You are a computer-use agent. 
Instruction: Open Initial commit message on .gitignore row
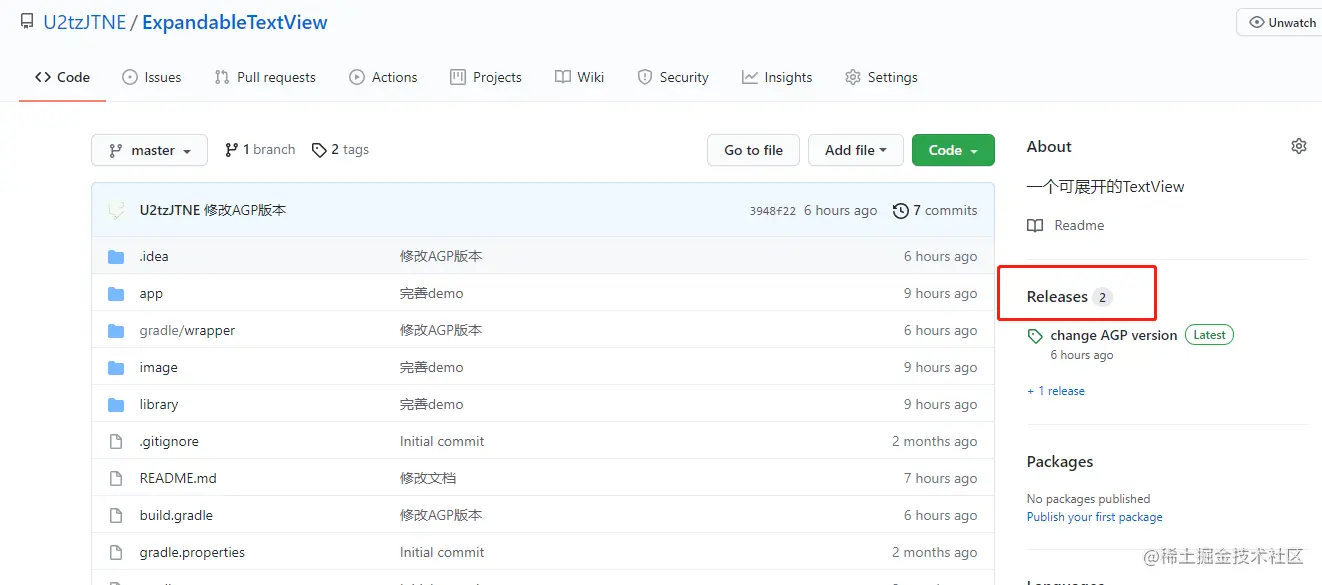point(442,441)
